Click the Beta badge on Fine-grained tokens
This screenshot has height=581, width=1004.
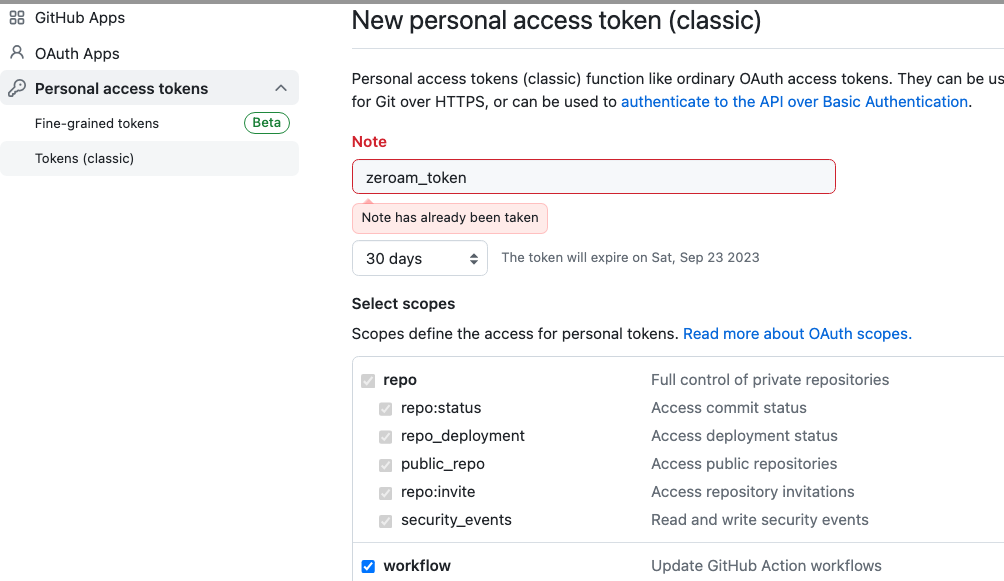pyautogui.click(x=267, y=123)
